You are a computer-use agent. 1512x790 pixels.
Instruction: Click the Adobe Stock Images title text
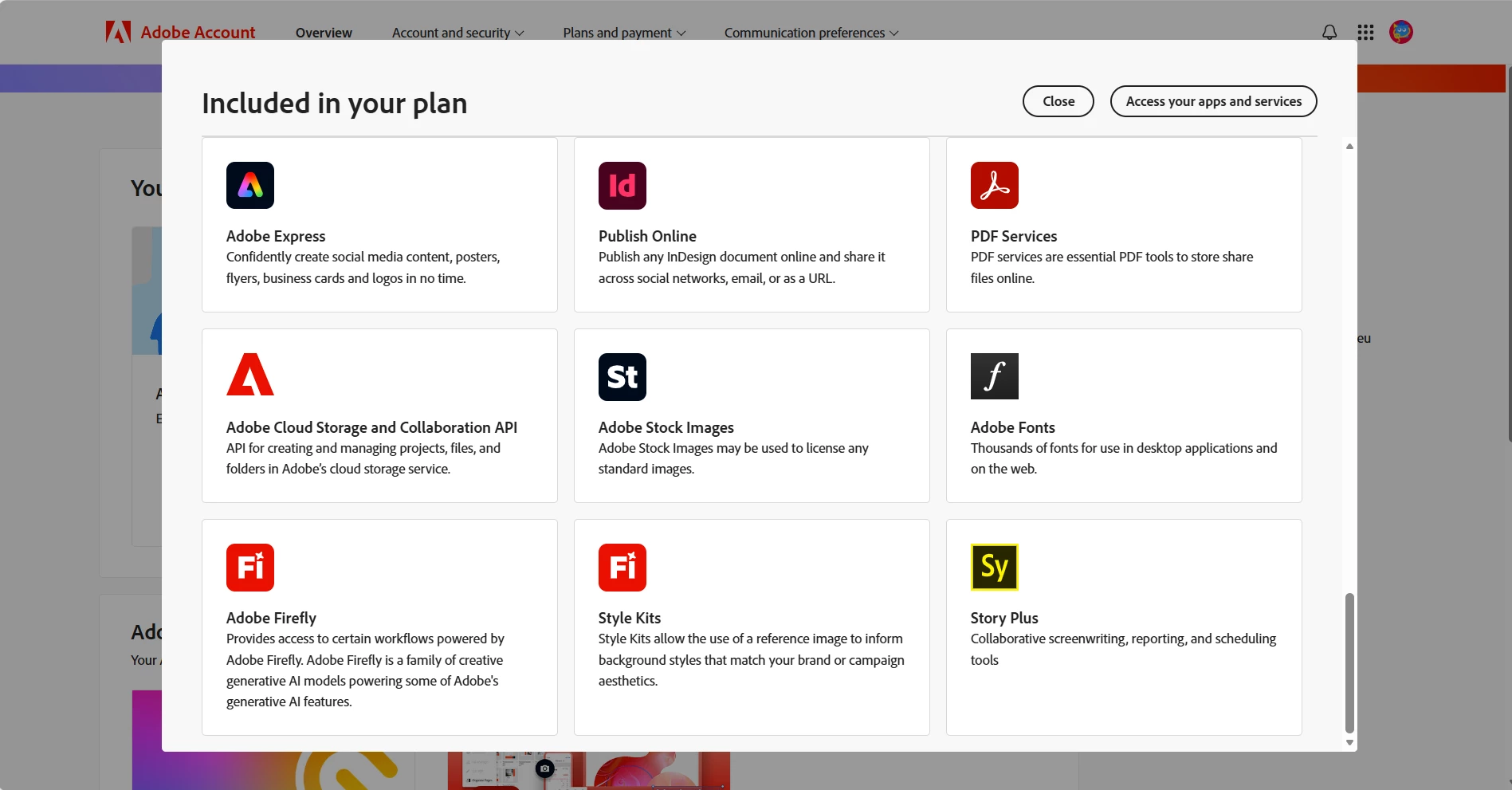tap(666, 427)
